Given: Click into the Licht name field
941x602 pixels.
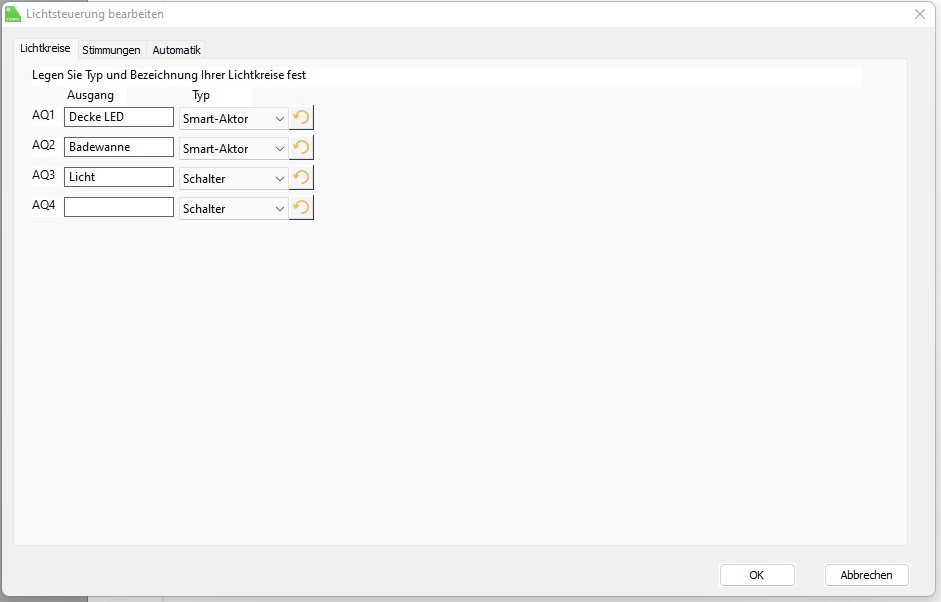Looking at the screenshot, I should (x=118, y=177).
